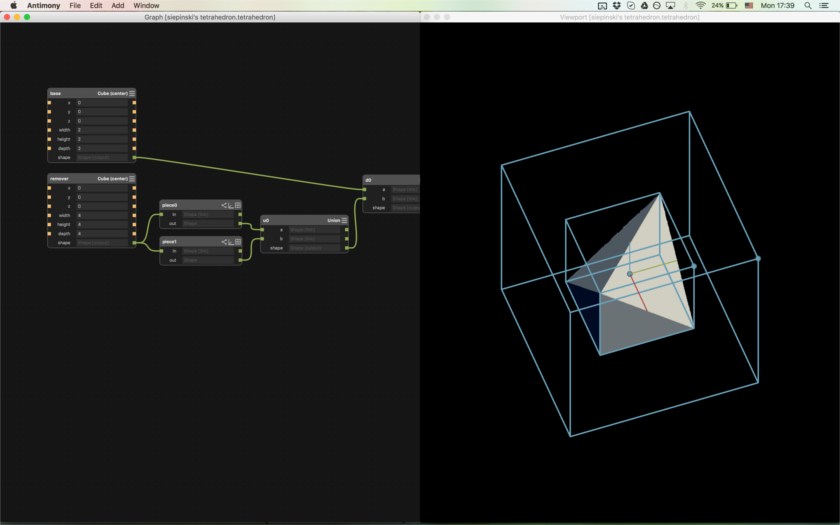Open the Edit menu
Image resolution: width=840 pixels, height=525 pixels.
coord(96,5)
